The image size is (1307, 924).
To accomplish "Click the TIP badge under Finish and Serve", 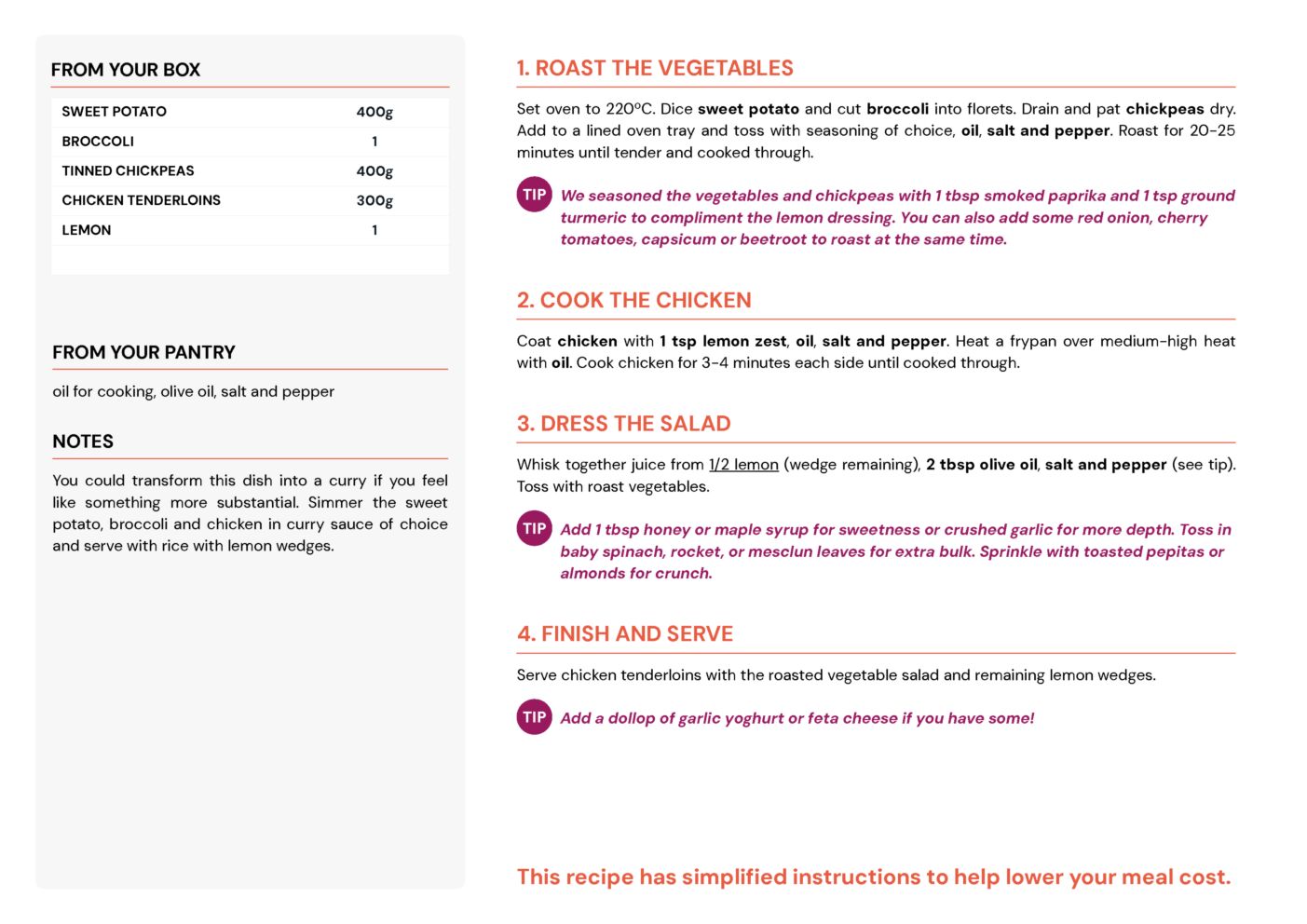I will click(x=534, y=717).
